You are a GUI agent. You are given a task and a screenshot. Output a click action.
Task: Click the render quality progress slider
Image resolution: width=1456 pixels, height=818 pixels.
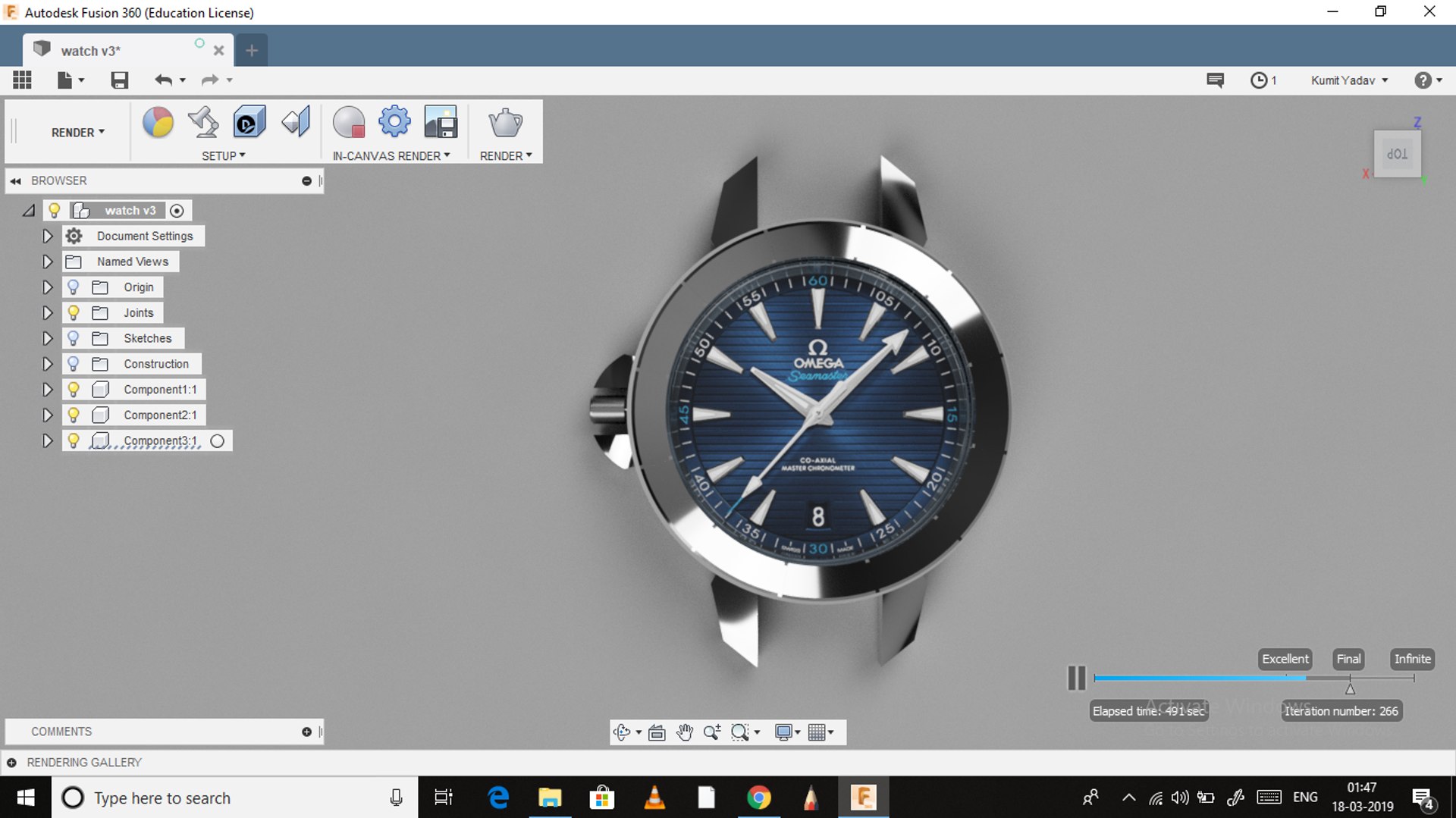[1254, 678]
